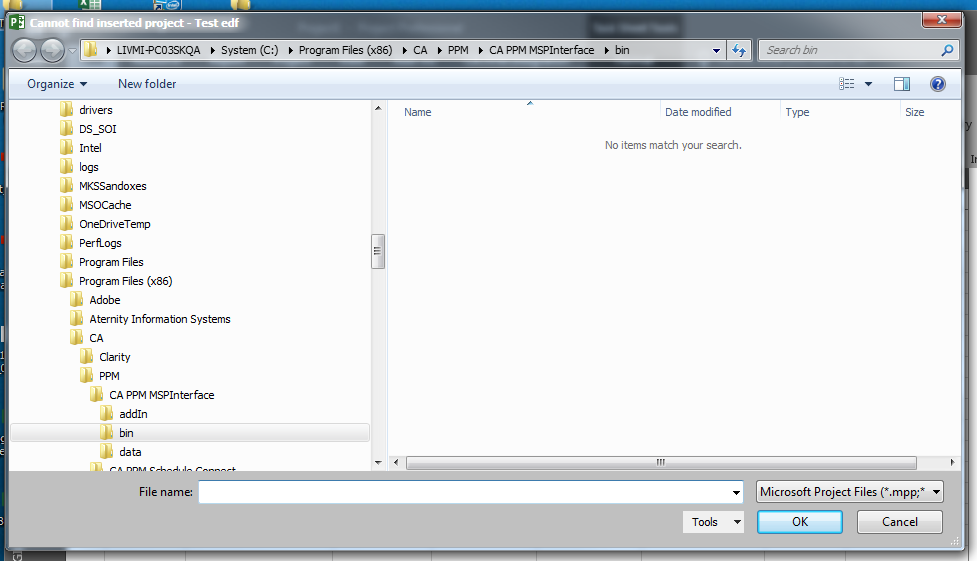The image size is (977, 561).
Task: Click the Project icon in dialog title bar
Action: [17, 23]
